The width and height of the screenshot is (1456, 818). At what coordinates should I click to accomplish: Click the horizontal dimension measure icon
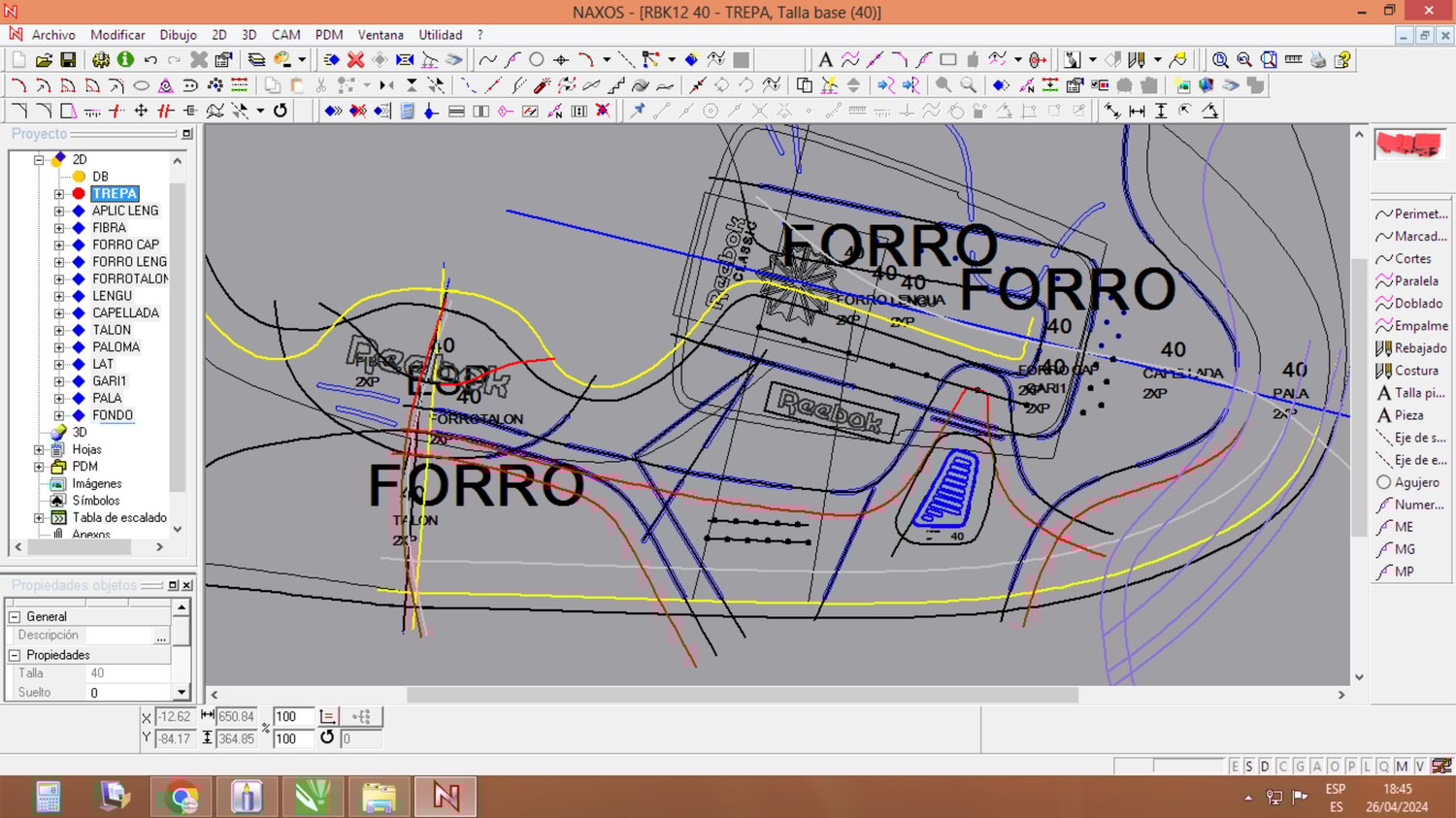(1137, 111)
